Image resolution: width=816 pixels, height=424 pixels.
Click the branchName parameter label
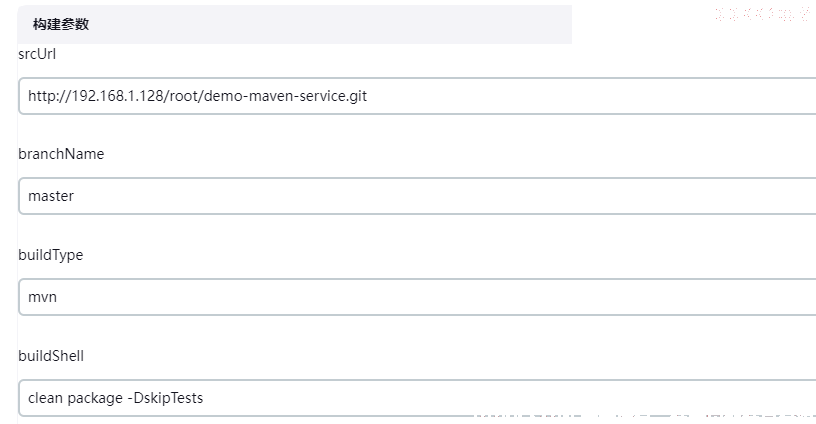61,154
